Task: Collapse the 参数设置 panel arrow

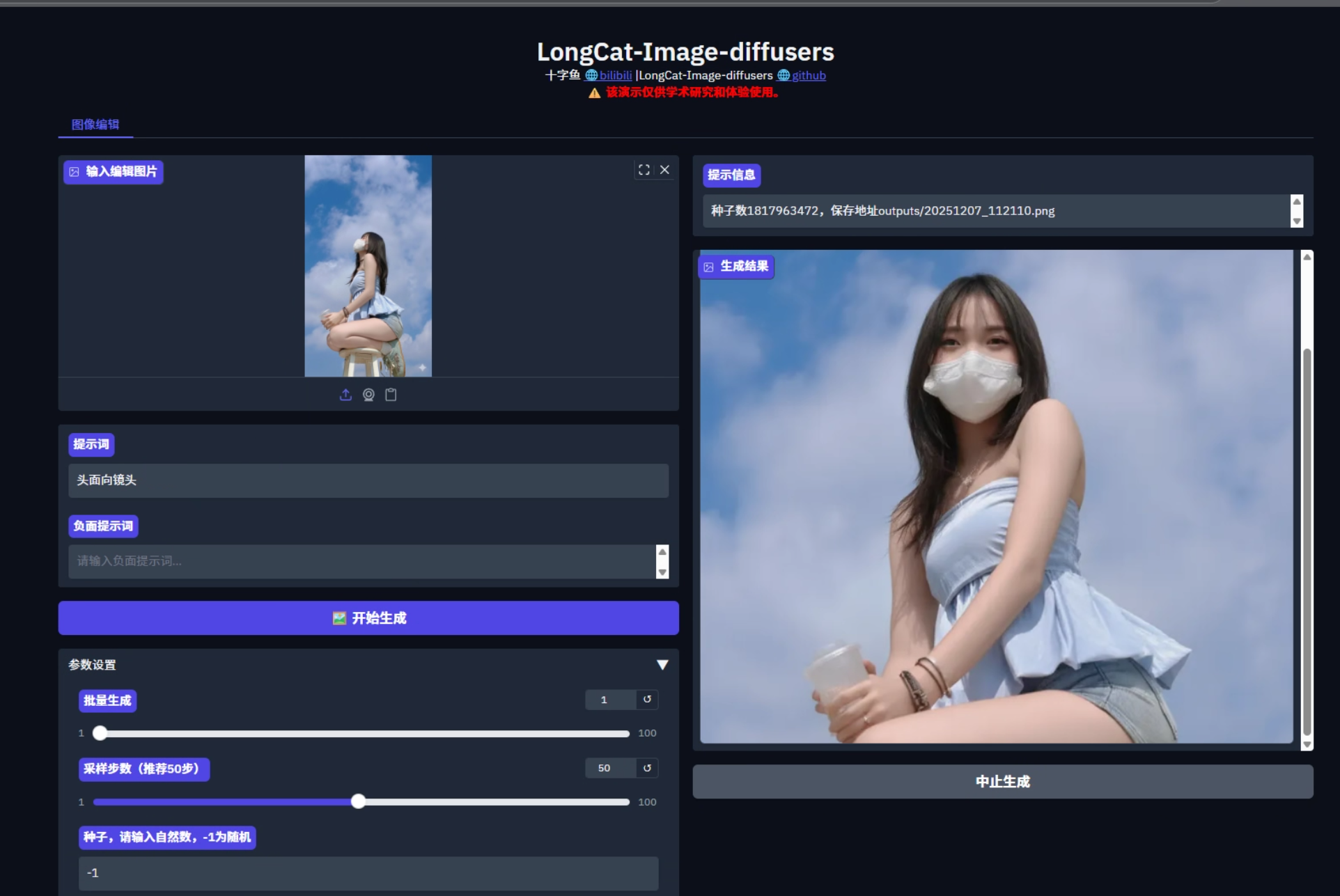Action: point(662,665)
